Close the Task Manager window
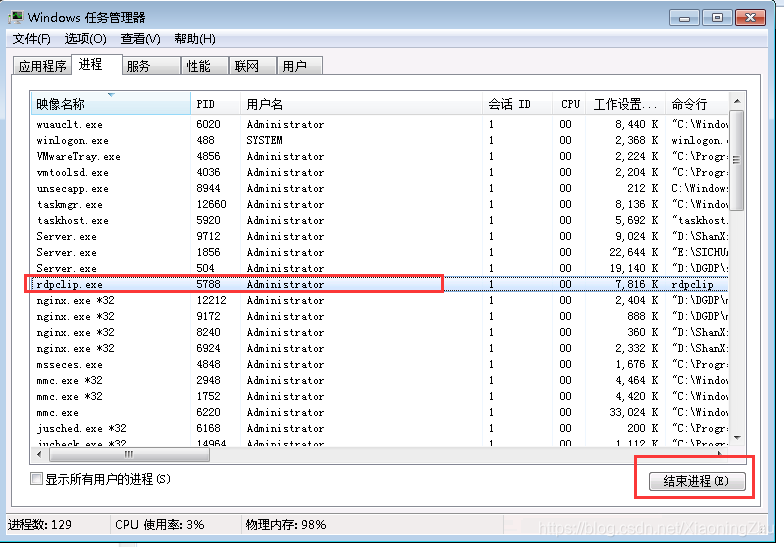The image size is (784, 547). point(750,18)
